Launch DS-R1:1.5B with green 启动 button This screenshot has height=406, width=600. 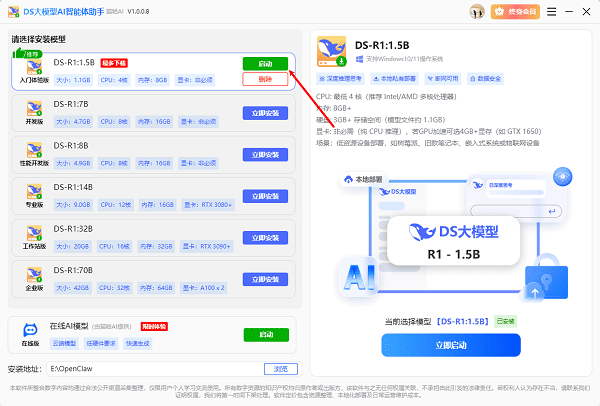coord(265,64)
